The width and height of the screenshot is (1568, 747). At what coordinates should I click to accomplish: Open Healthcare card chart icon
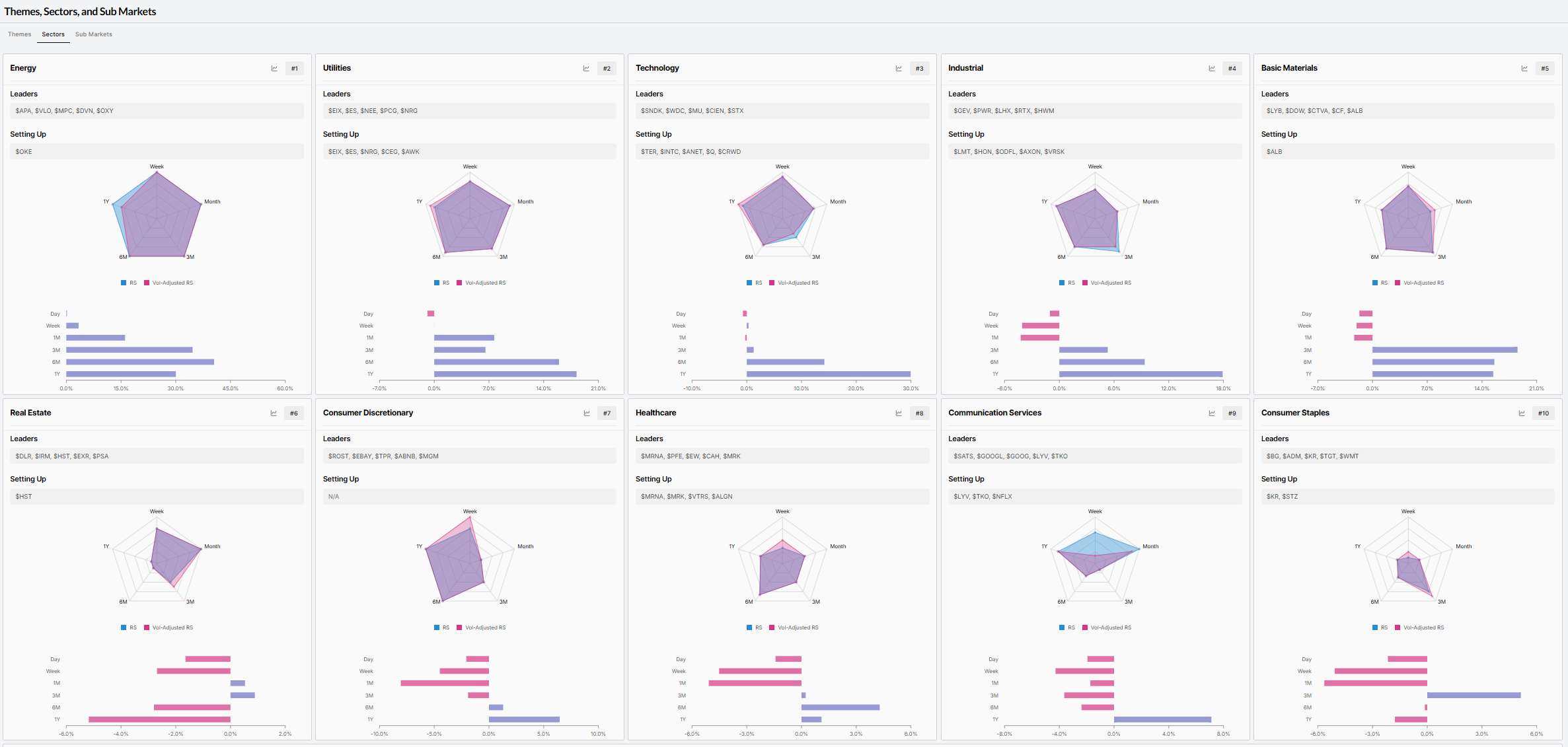coord(899,413)
